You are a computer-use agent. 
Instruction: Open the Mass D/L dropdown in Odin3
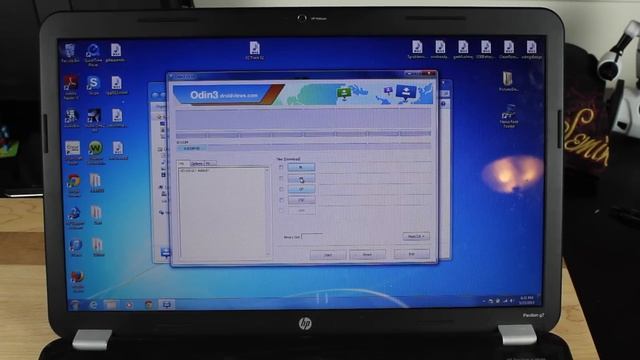[416, 236]
